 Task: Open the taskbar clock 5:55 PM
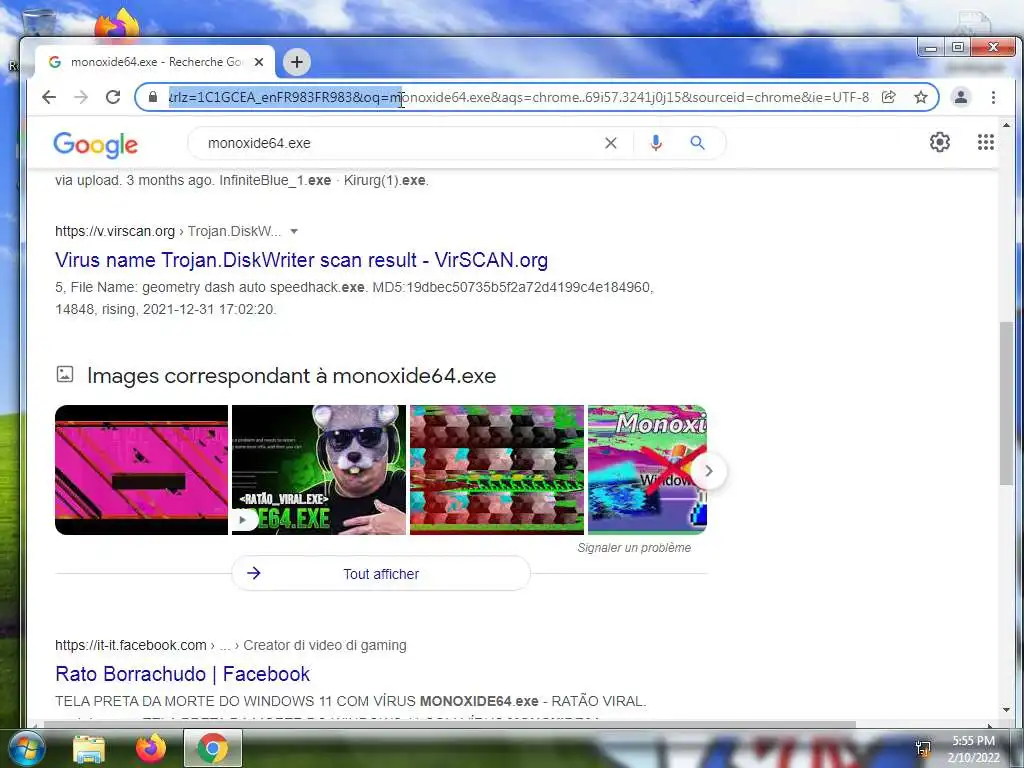pos(973,749)
